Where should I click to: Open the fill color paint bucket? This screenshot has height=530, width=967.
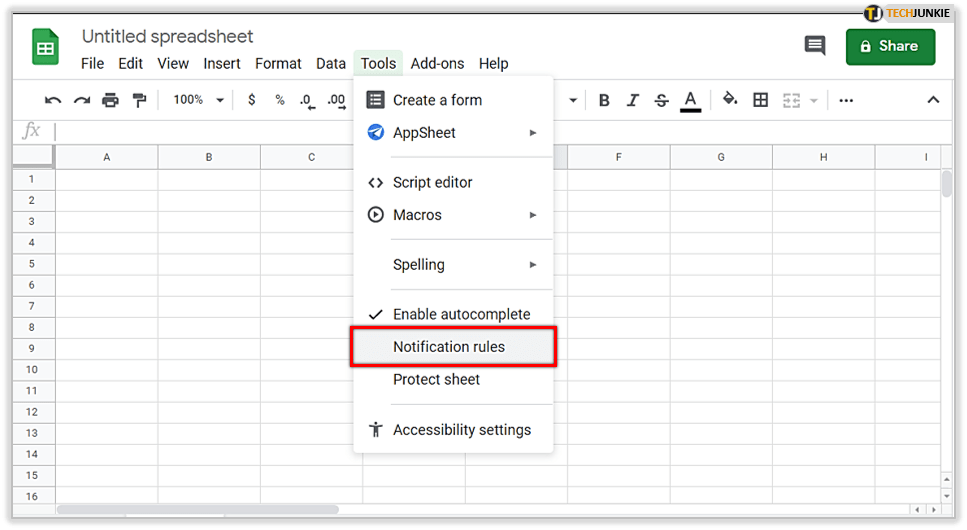tap(730, 100)
